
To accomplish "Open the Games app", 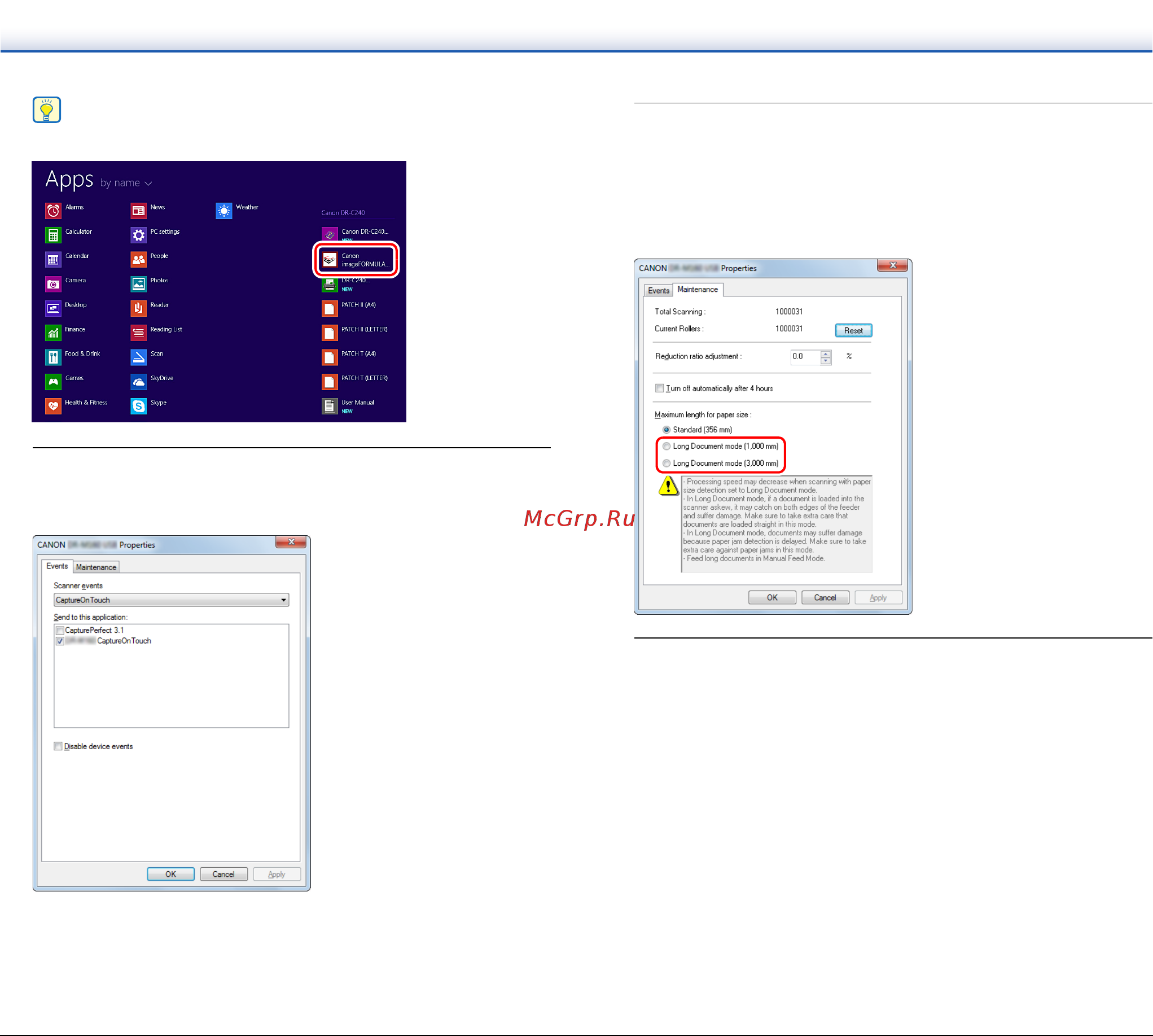I will pyautogui.click(x=53, y=382).
